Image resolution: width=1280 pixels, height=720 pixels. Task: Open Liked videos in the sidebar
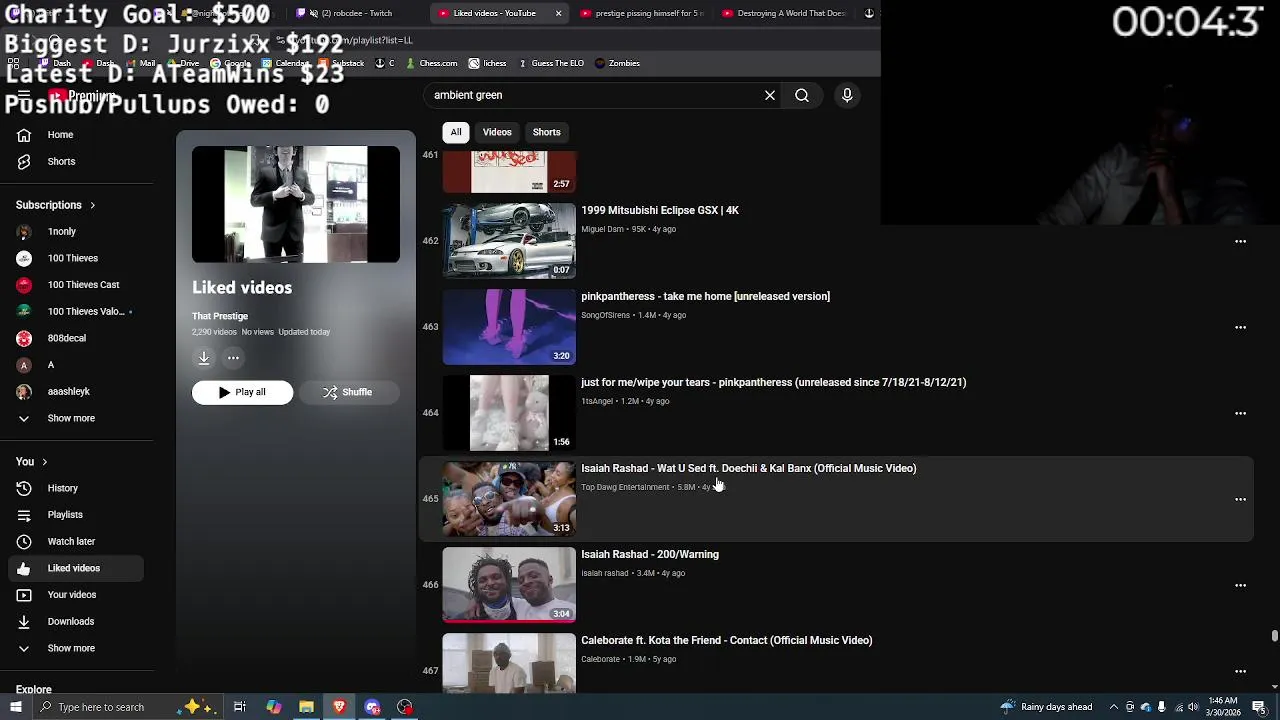tap(76, 568)
